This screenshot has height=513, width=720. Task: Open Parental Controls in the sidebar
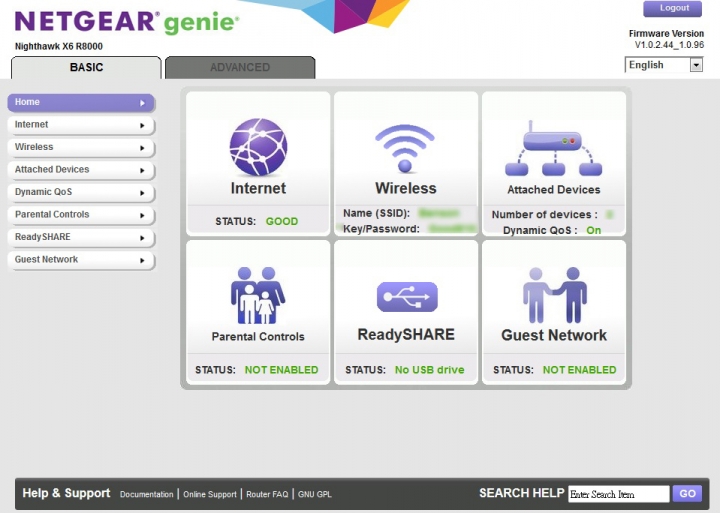[x=81, y=215]
